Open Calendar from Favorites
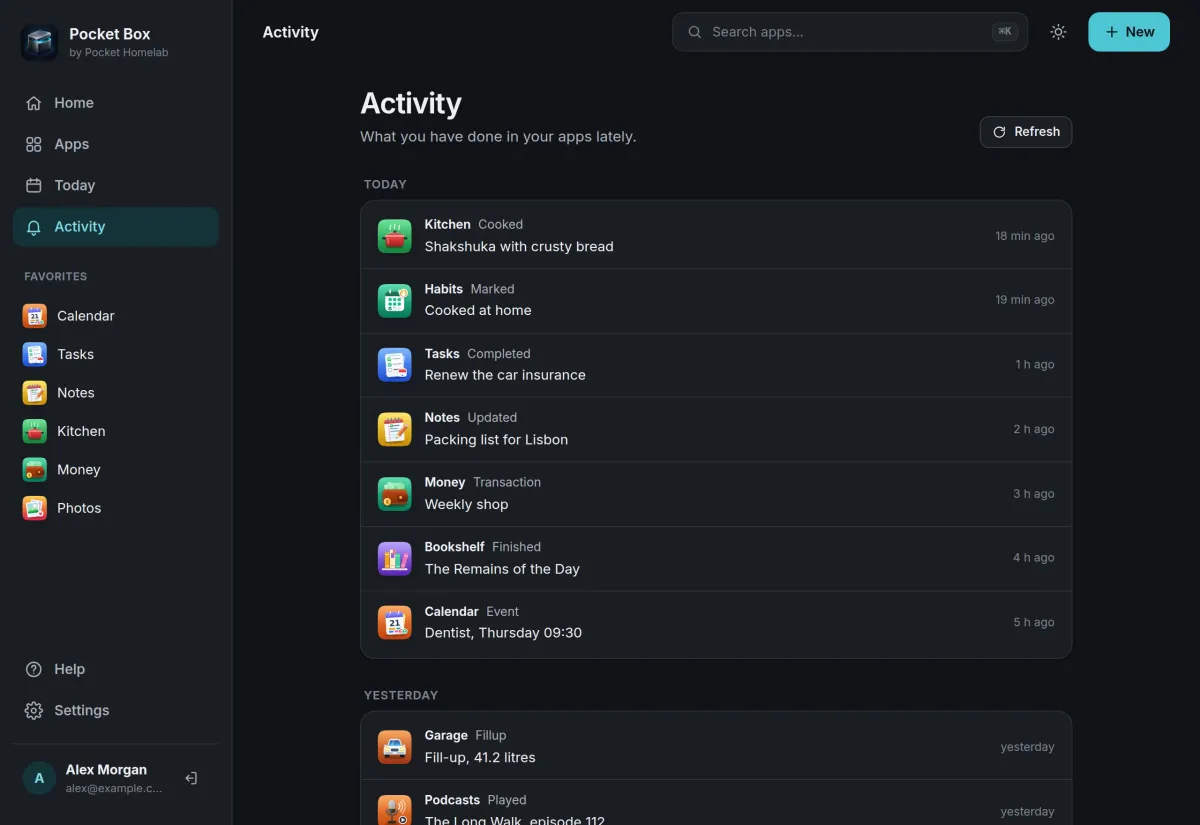Viewport: 1200px width, 825px height. tap(116, 316)
